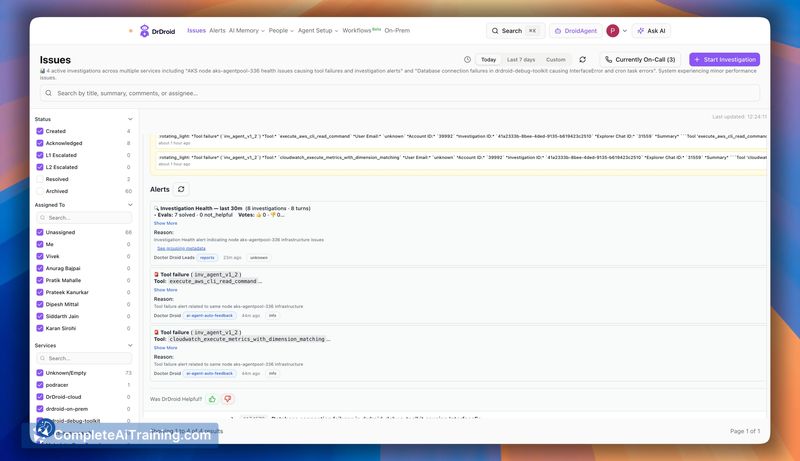Toggle the Siddarth Jain checkbox
Viewport: 800px width, 461px height.
(x=40, y=316)
